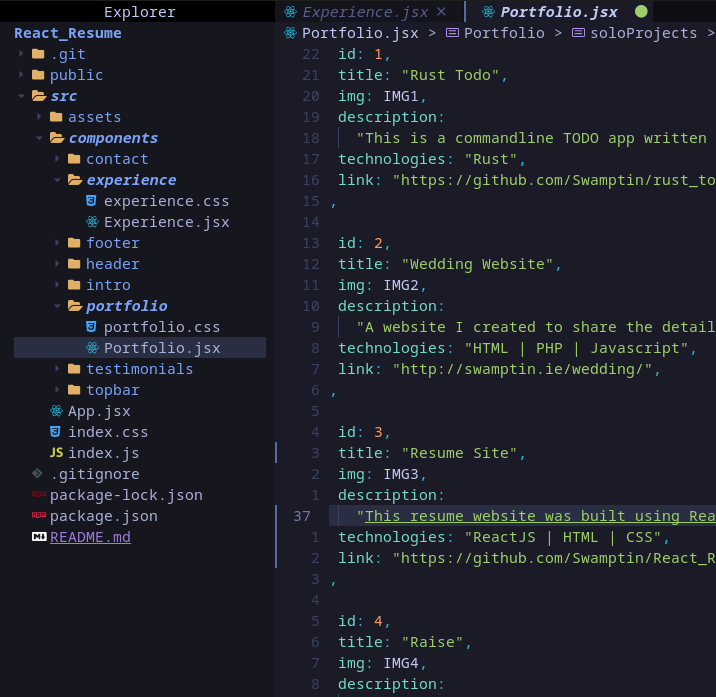This screenshot has width=716, height=697.
Task: Open portfolio.css from the file tree
Action: tap(161, 327)
